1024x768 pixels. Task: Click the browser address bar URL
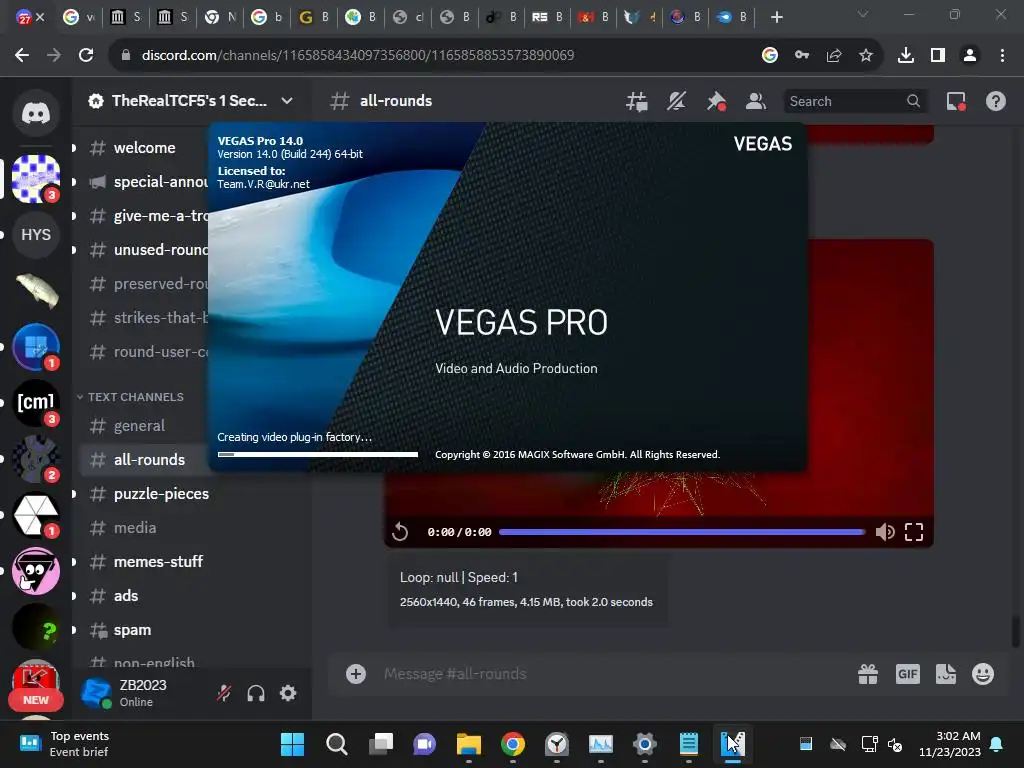[x=358, y=55]
